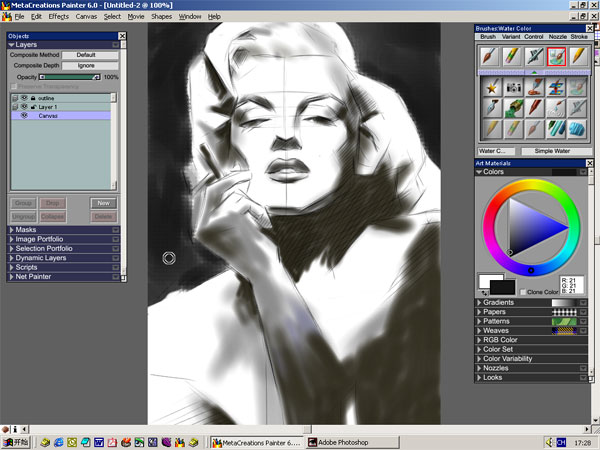Toggle visibility of Layer 1

(x=24, y=107)
